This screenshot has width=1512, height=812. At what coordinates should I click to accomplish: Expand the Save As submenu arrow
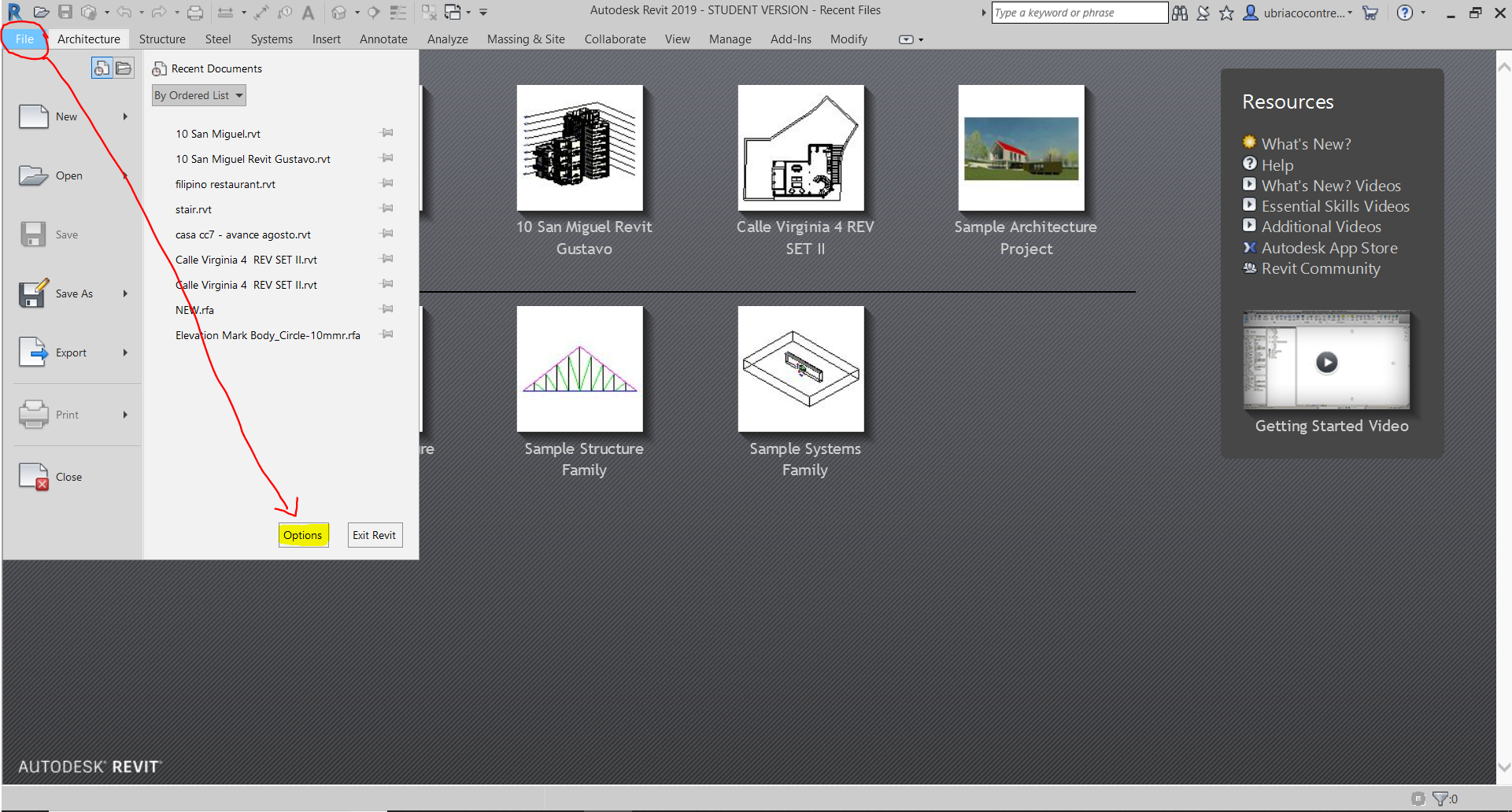(x=125, y=293)
